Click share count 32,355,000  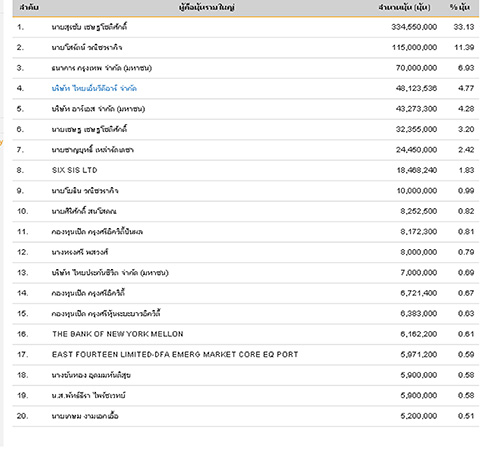[416, 129]
